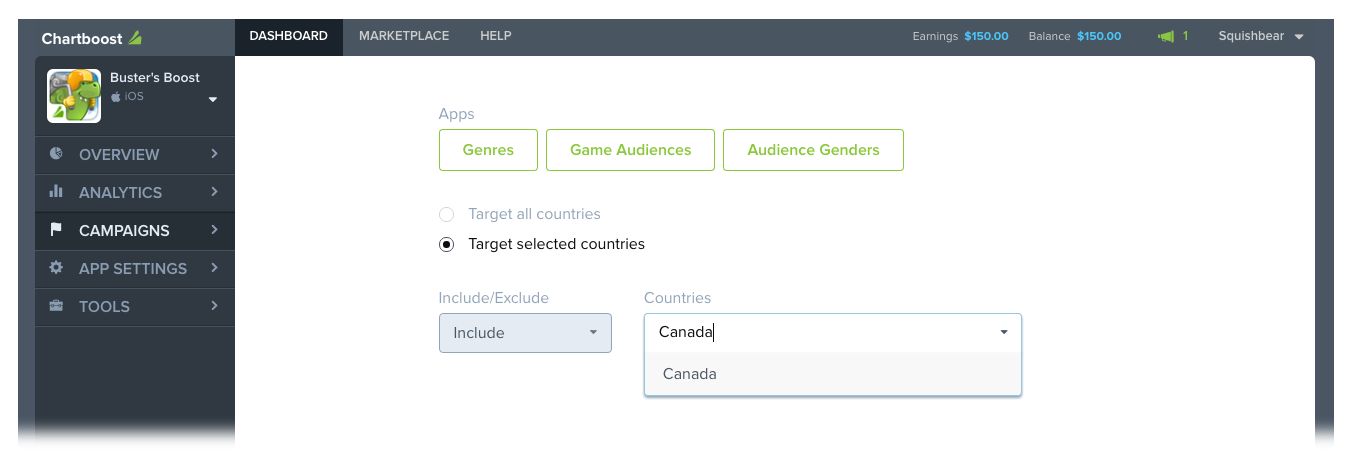Viewport: 1352px width, 468px height.
Task: Click the Overview pie chart icon
Action: click(x=56, y=154)
